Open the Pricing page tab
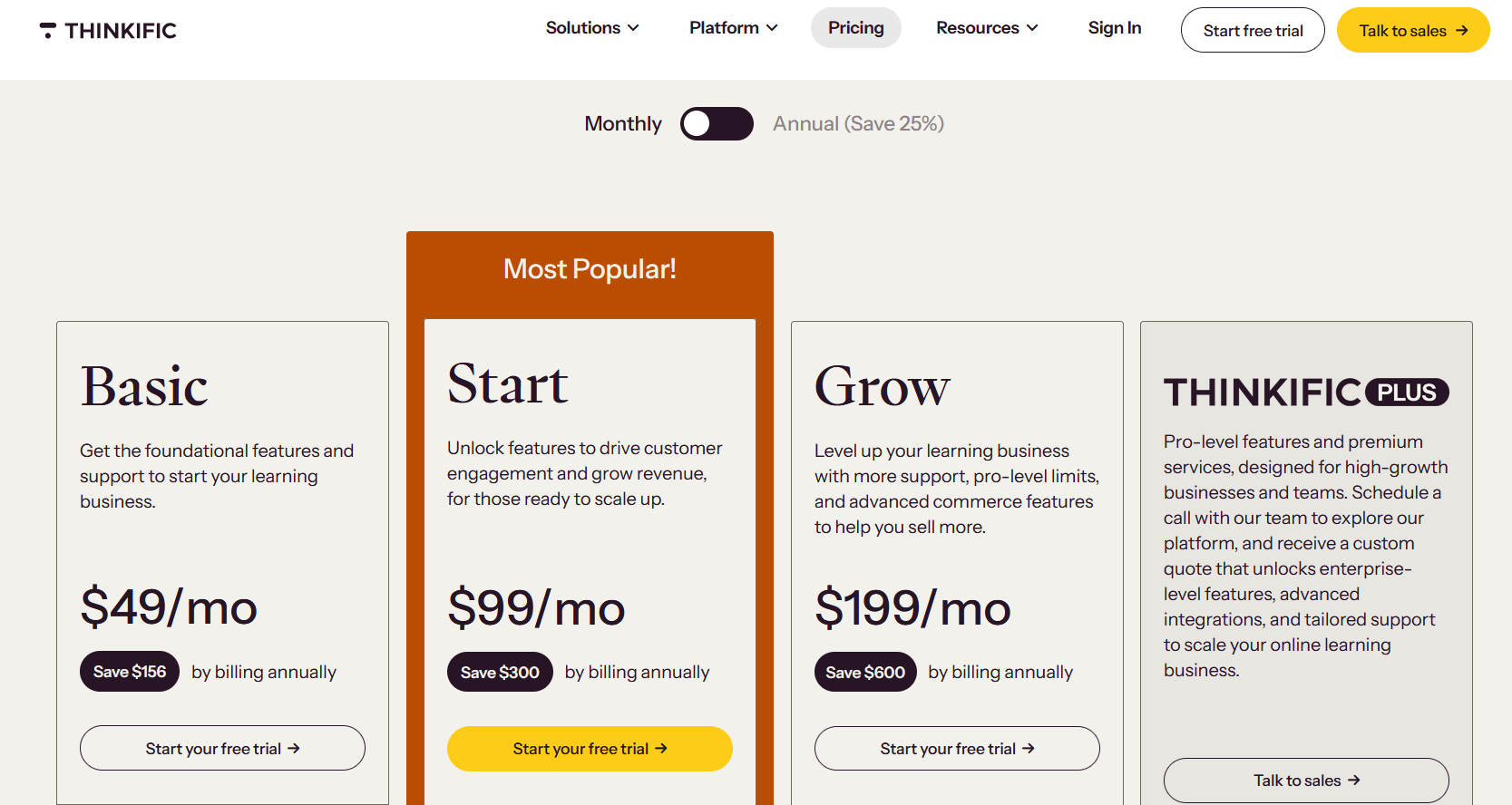1512x805 pixels. click(855, 28)
